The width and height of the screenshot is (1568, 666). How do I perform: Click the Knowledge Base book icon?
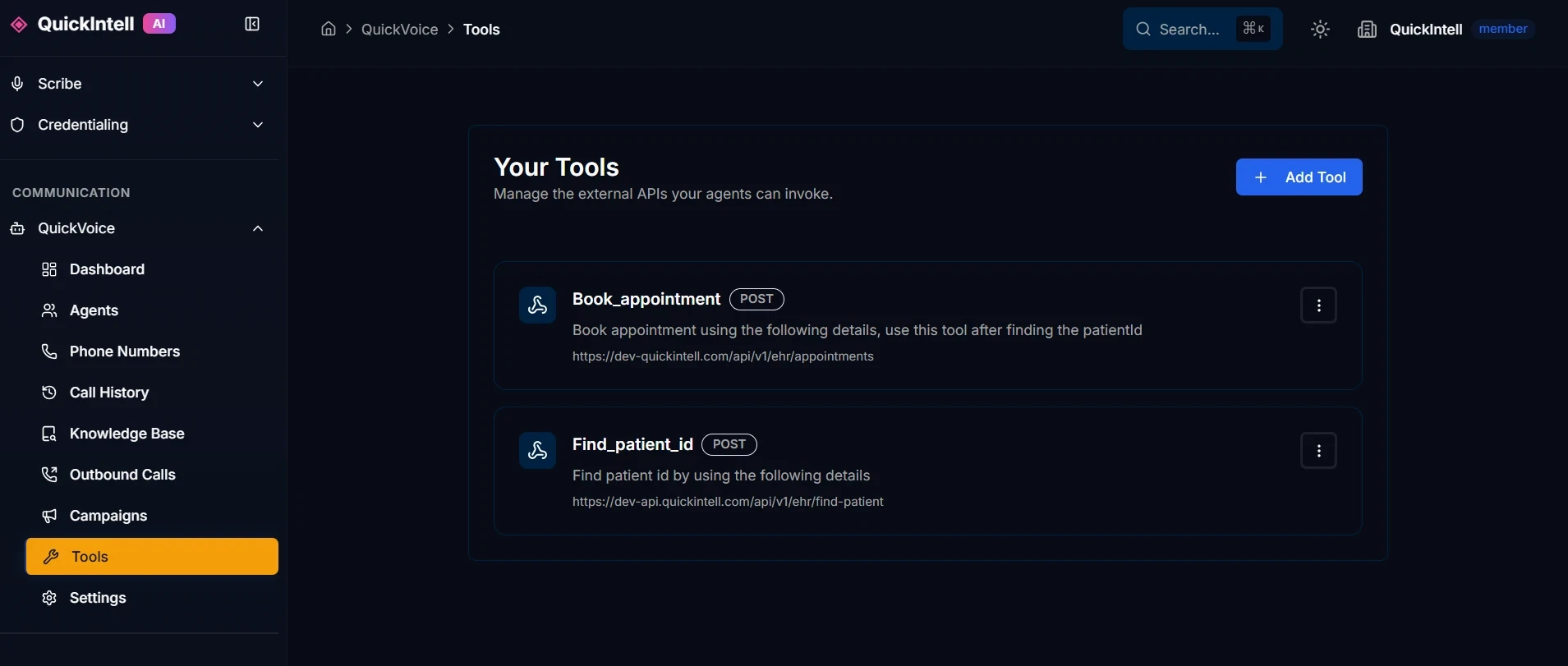[49, 434]
